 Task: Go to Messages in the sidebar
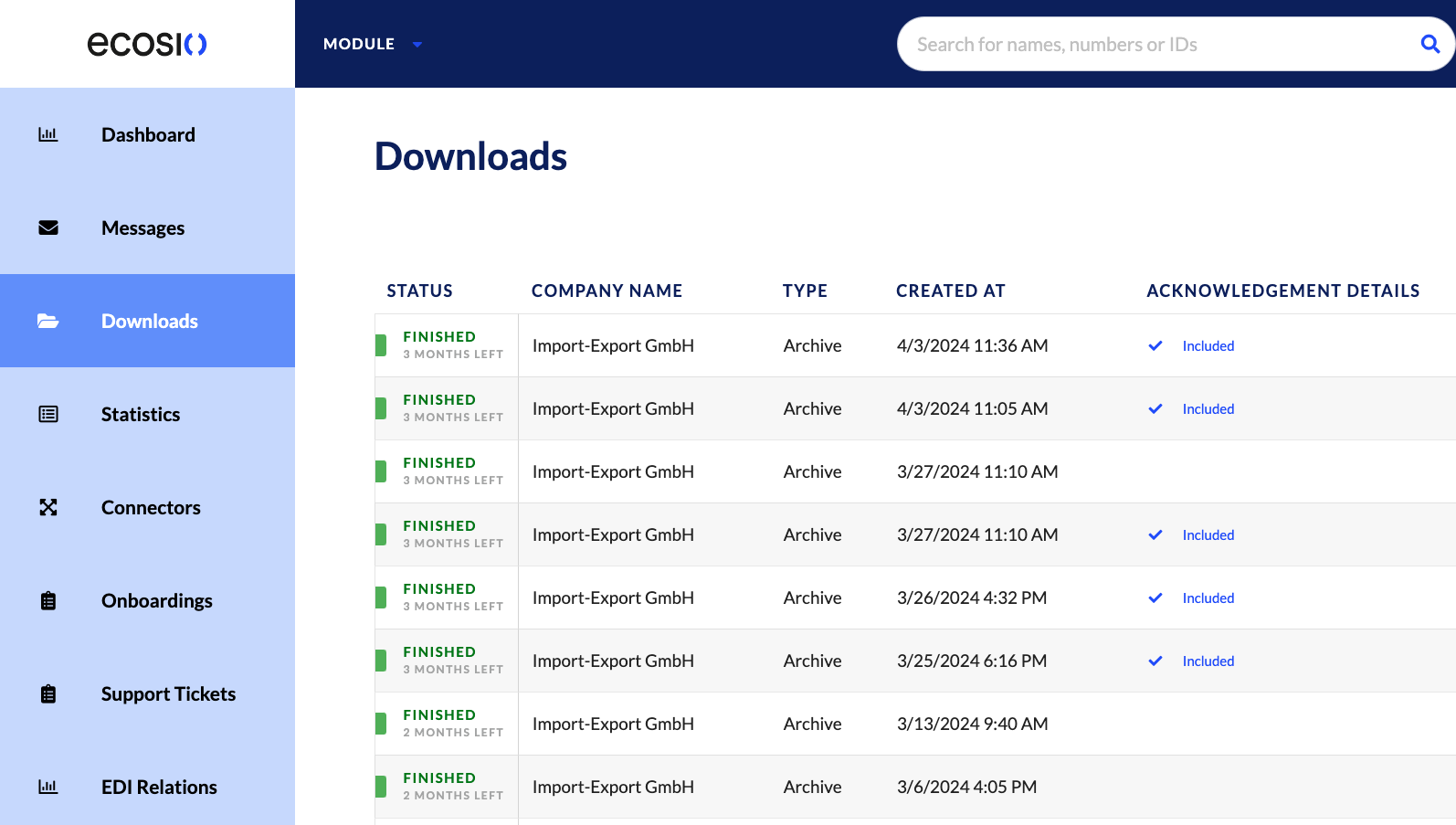(x=147, y=227)
